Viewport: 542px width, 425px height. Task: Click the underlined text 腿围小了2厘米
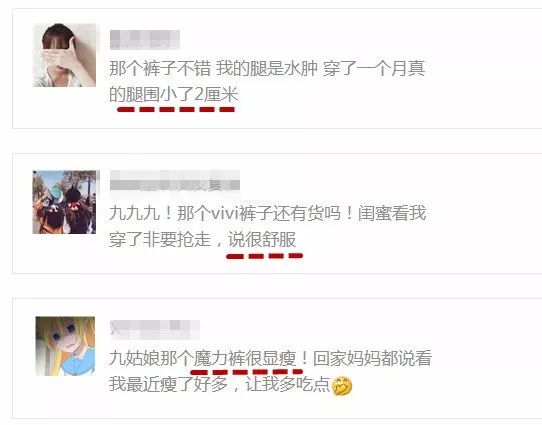tap(182, 94)
